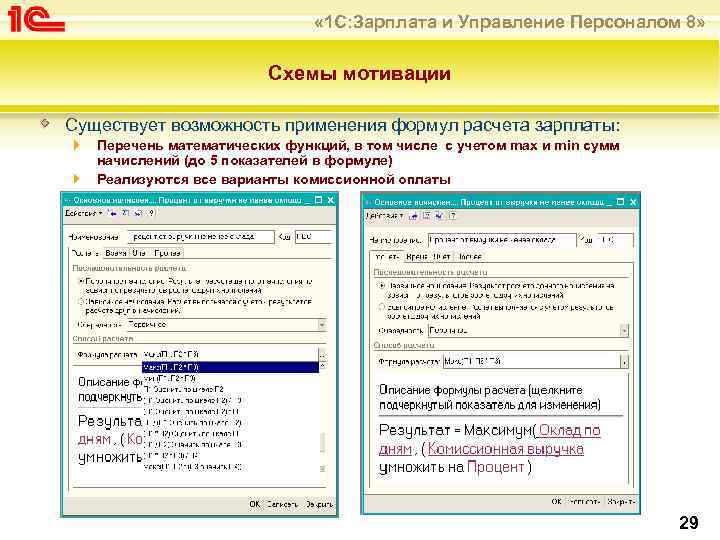Image resolution: width=720 pixels, height=540 pixels.
Task: Click Формула расчета field in right window
Action: (531, 362)
